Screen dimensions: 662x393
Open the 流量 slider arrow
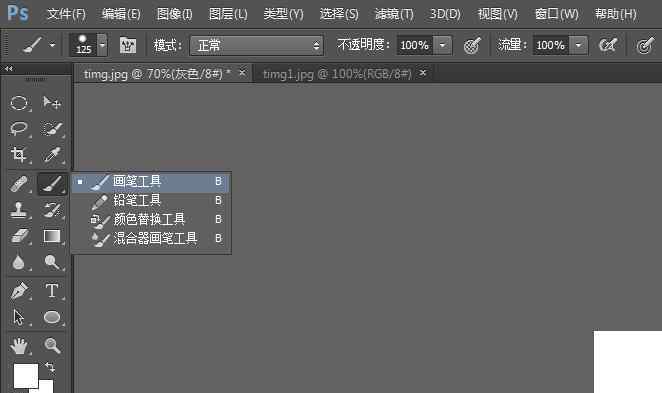coord(578,45)
